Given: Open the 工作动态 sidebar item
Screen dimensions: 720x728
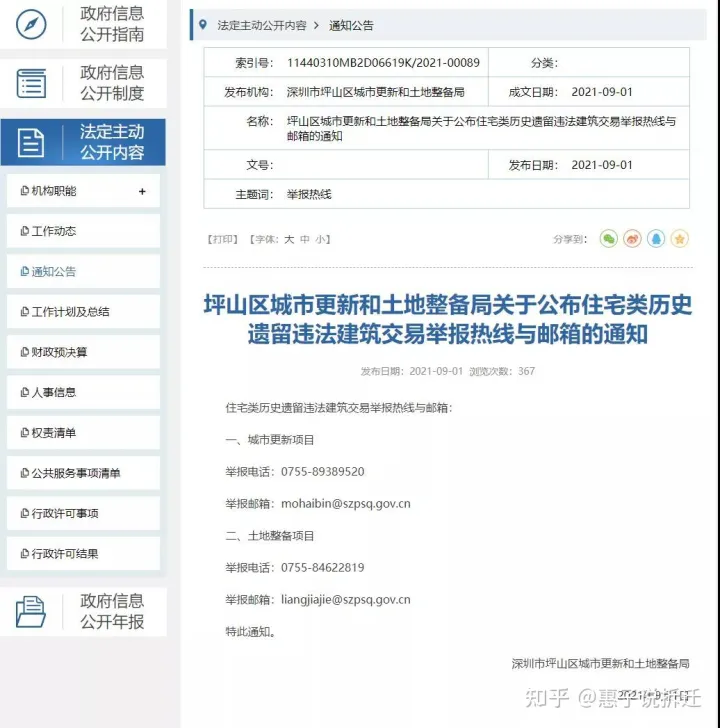Looking at the screenshot, I should [x=54, y=231].
